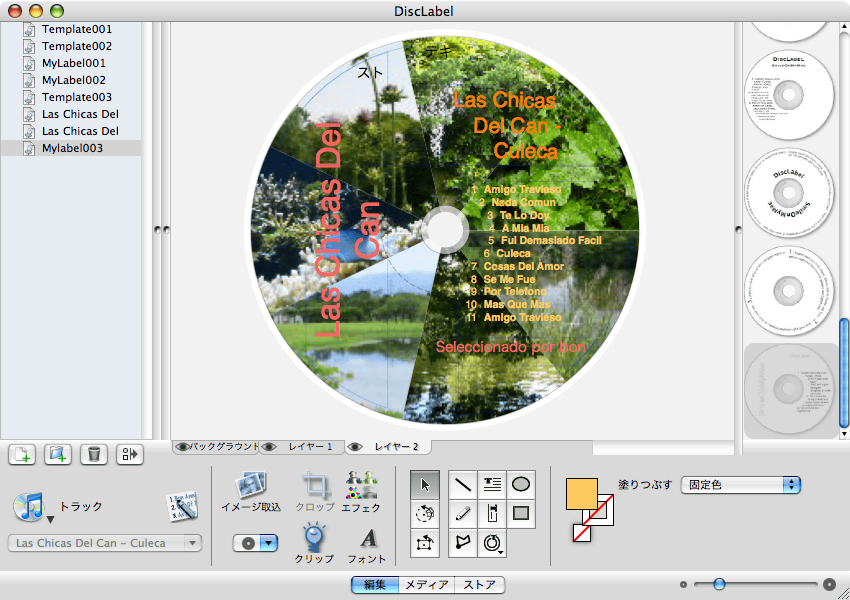Screen dimensions: 850x600
Task: Select the line drawing tool
Action: 463,485
